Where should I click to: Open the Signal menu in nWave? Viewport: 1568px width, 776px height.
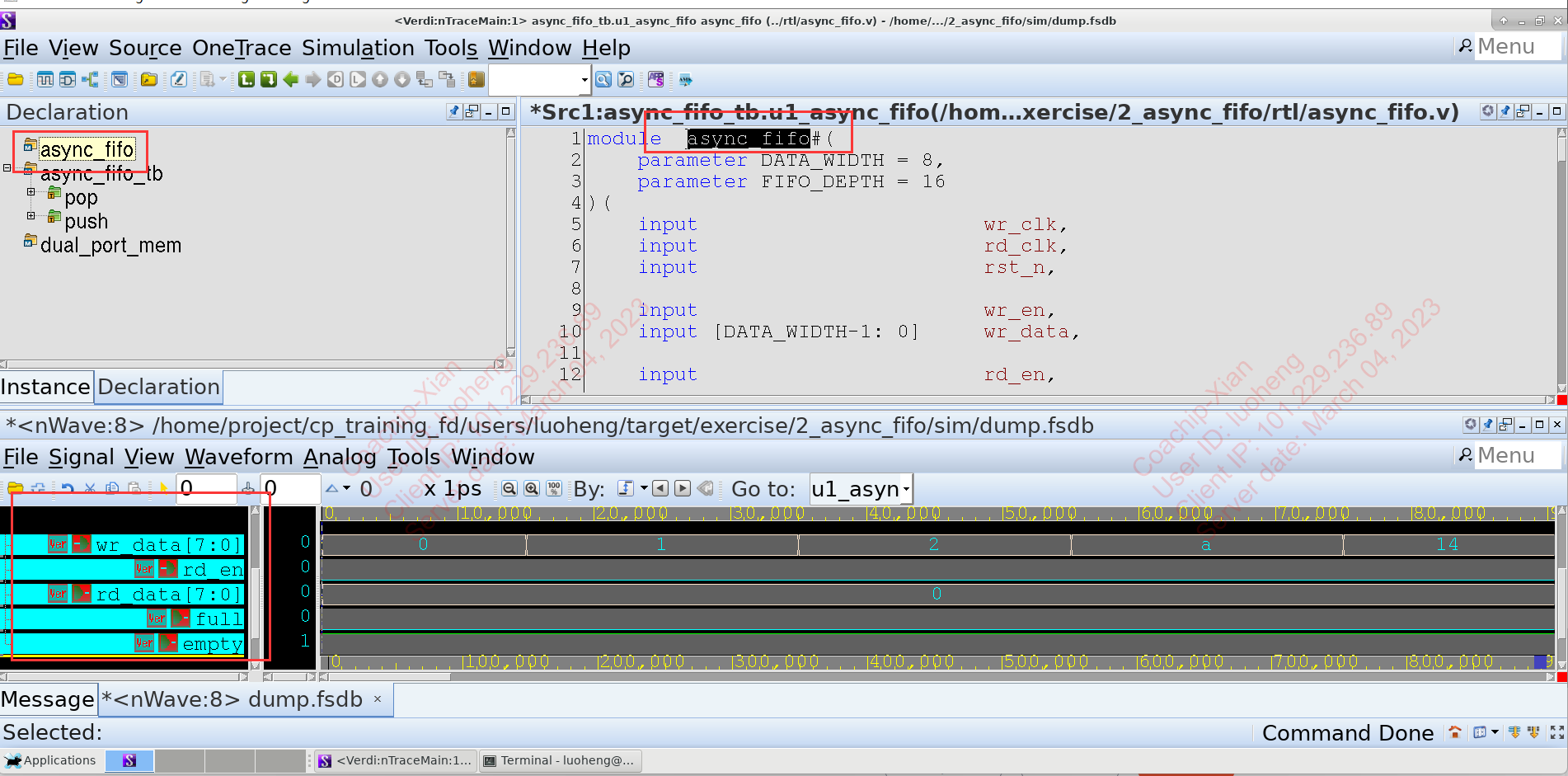tap(81, 457)
